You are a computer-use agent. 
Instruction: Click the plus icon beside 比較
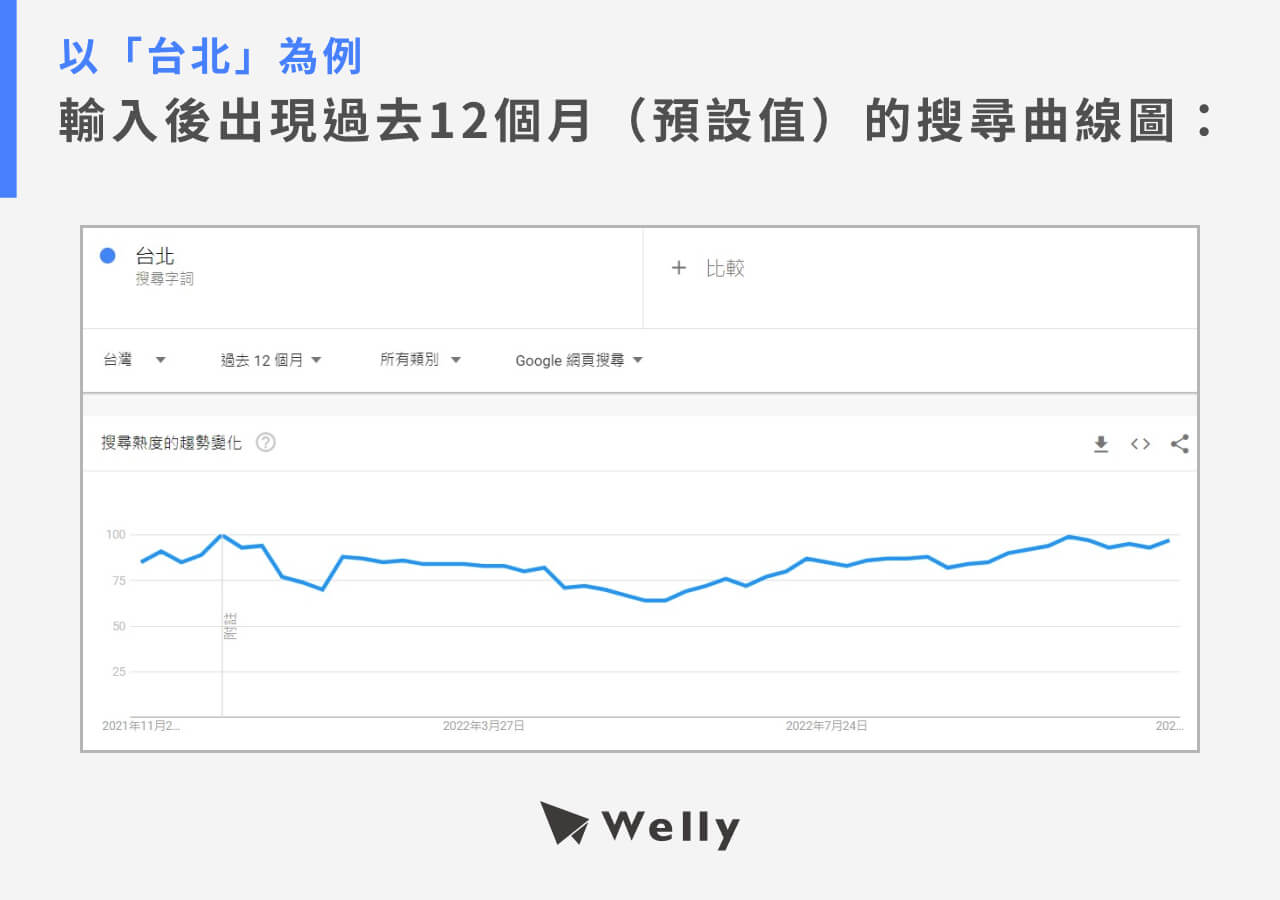pyautogui.click(x=678, y=268)
